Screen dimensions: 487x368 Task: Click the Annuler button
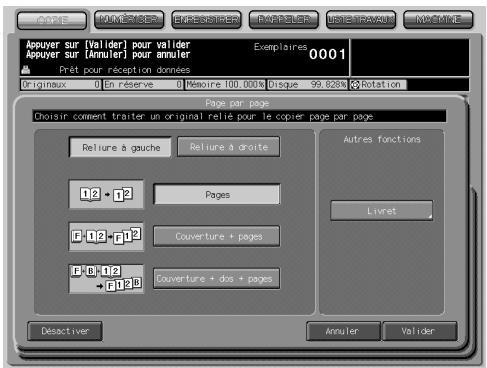pos(343,331)
